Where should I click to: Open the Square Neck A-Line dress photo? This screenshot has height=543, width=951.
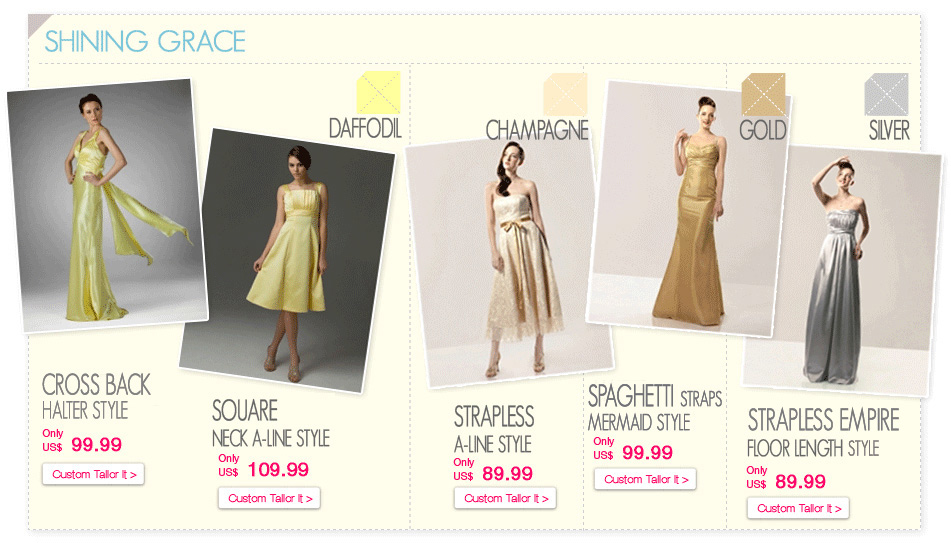[x=288, y=261]
